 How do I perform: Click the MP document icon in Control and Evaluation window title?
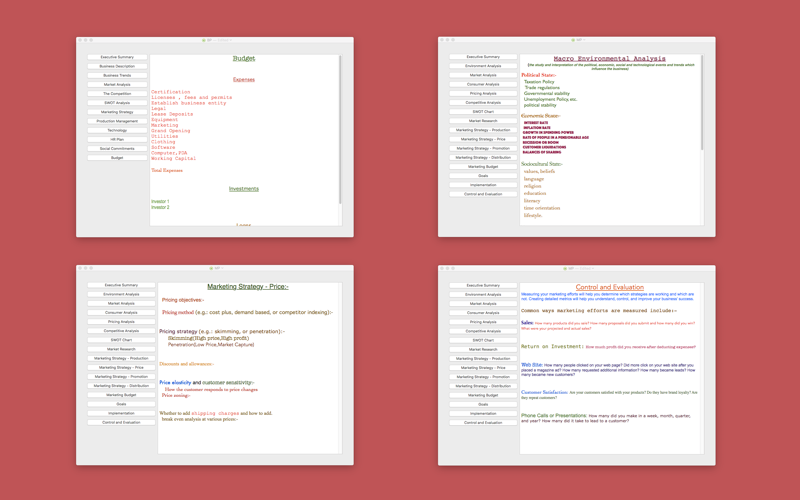tap(565, 268)
